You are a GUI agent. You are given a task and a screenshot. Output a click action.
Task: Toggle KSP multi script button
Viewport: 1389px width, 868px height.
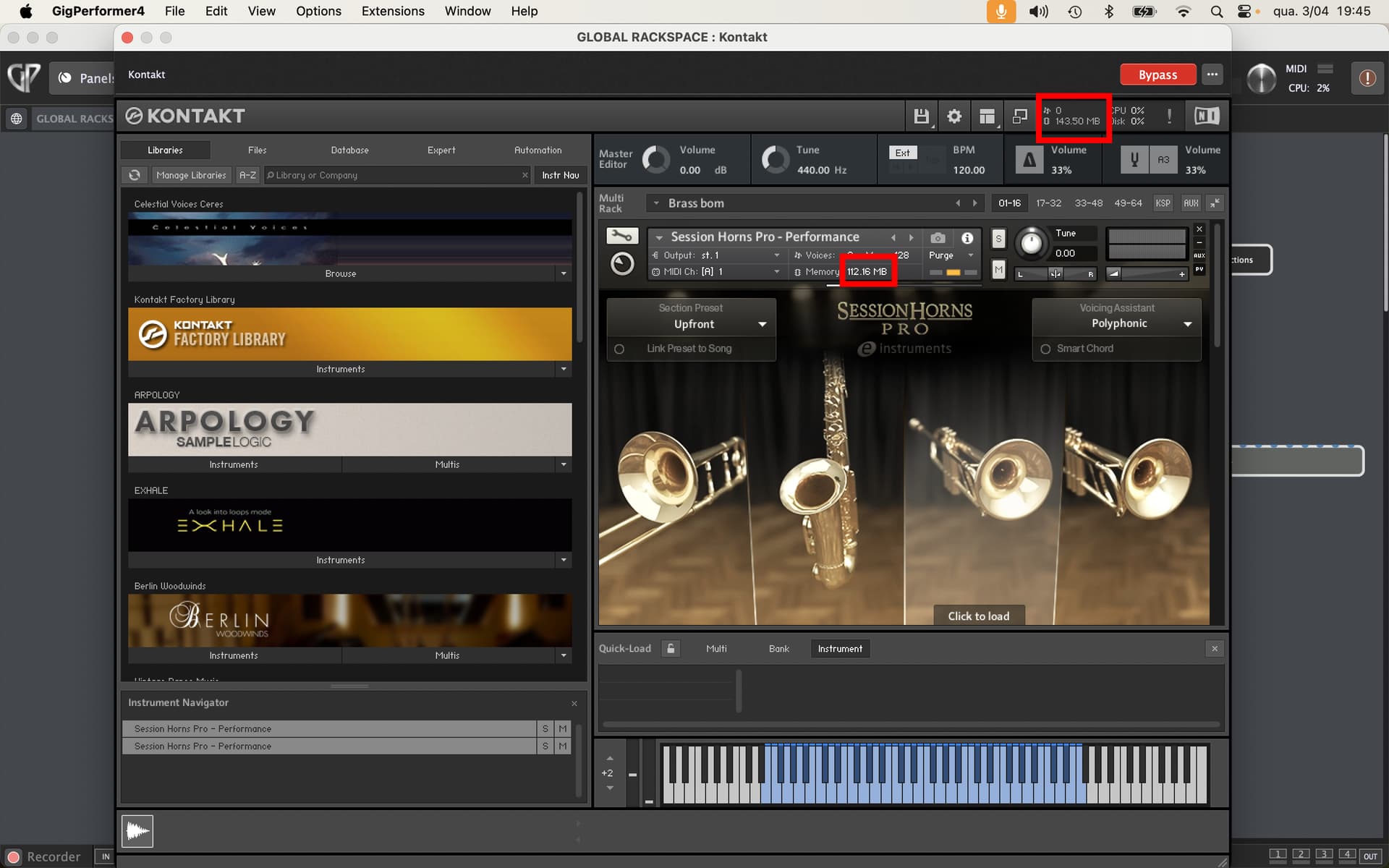1163,203
